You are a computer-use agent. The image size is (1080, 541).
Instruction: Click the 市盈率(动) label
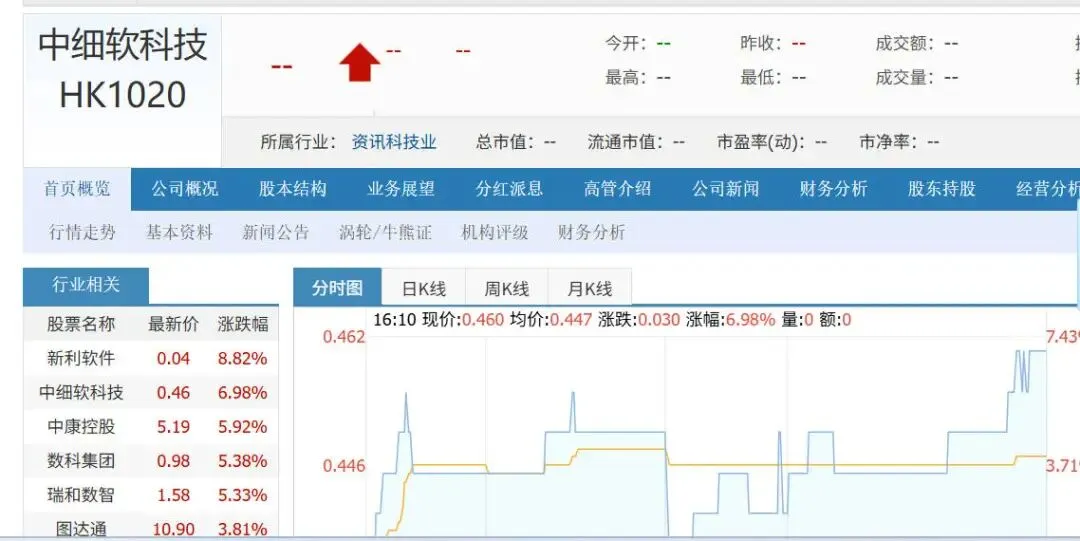761,142
